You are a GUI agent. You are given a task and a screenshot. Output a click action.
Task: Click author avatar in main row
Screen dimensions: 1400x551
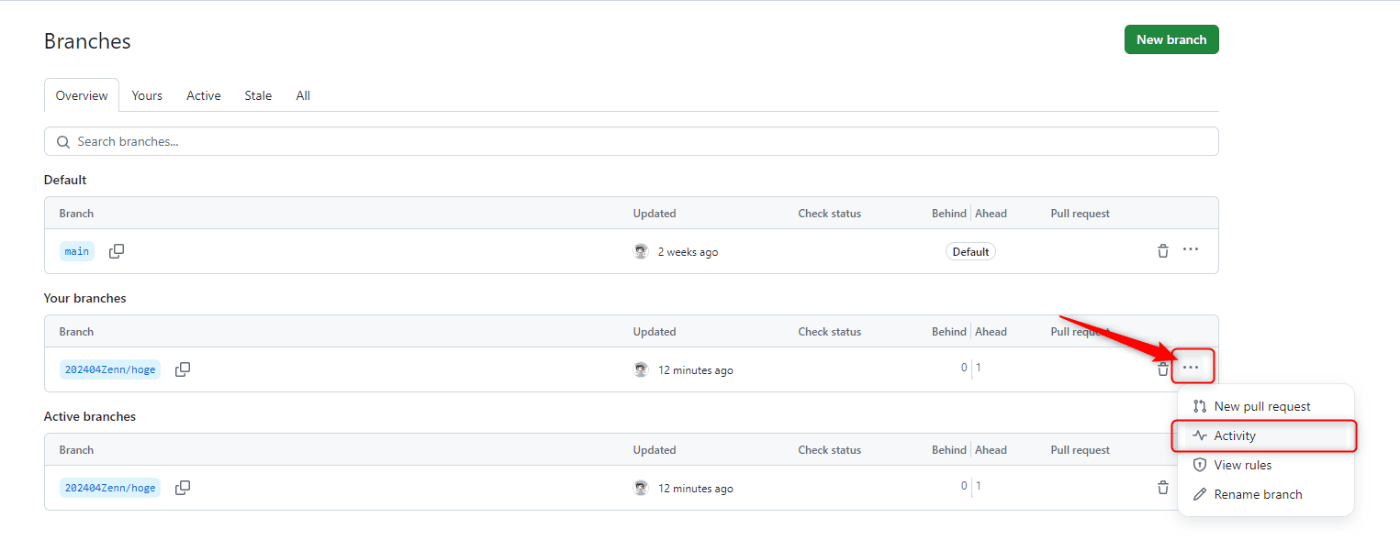[641, 251]
